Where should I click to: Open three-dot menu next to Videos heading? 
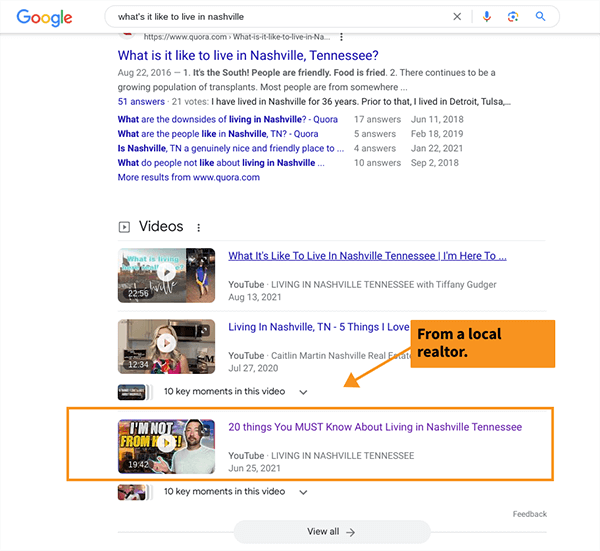(x=198, y=228)
